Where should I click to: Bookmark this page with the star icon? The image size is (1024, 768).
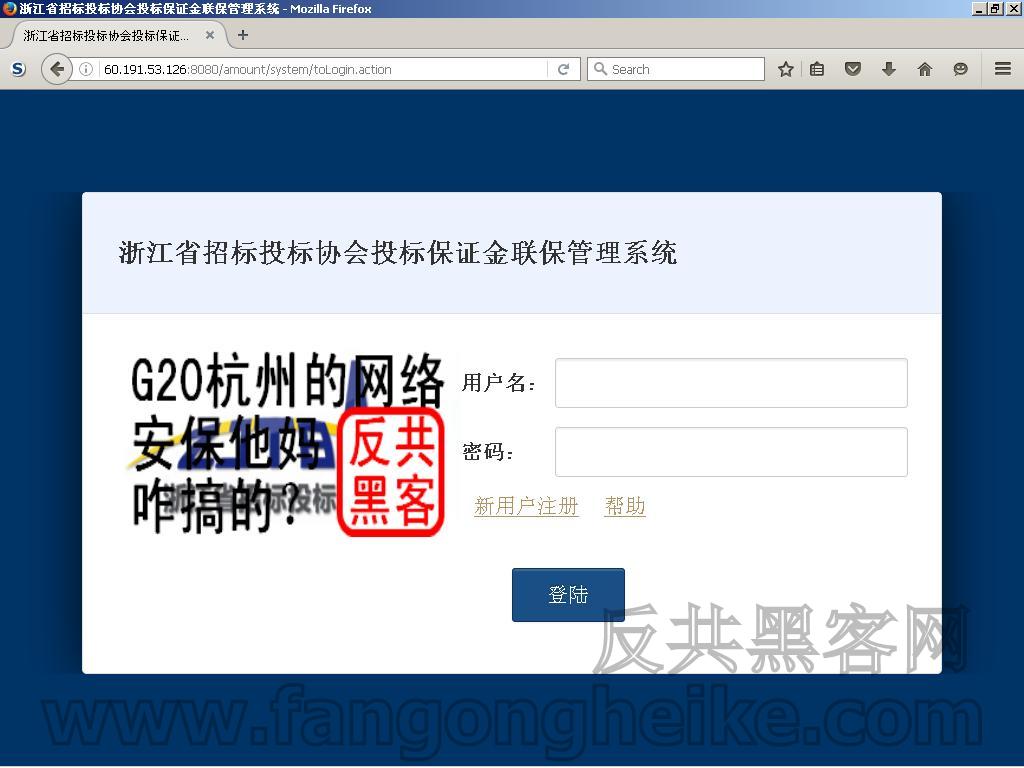click(x=786, y=69)
